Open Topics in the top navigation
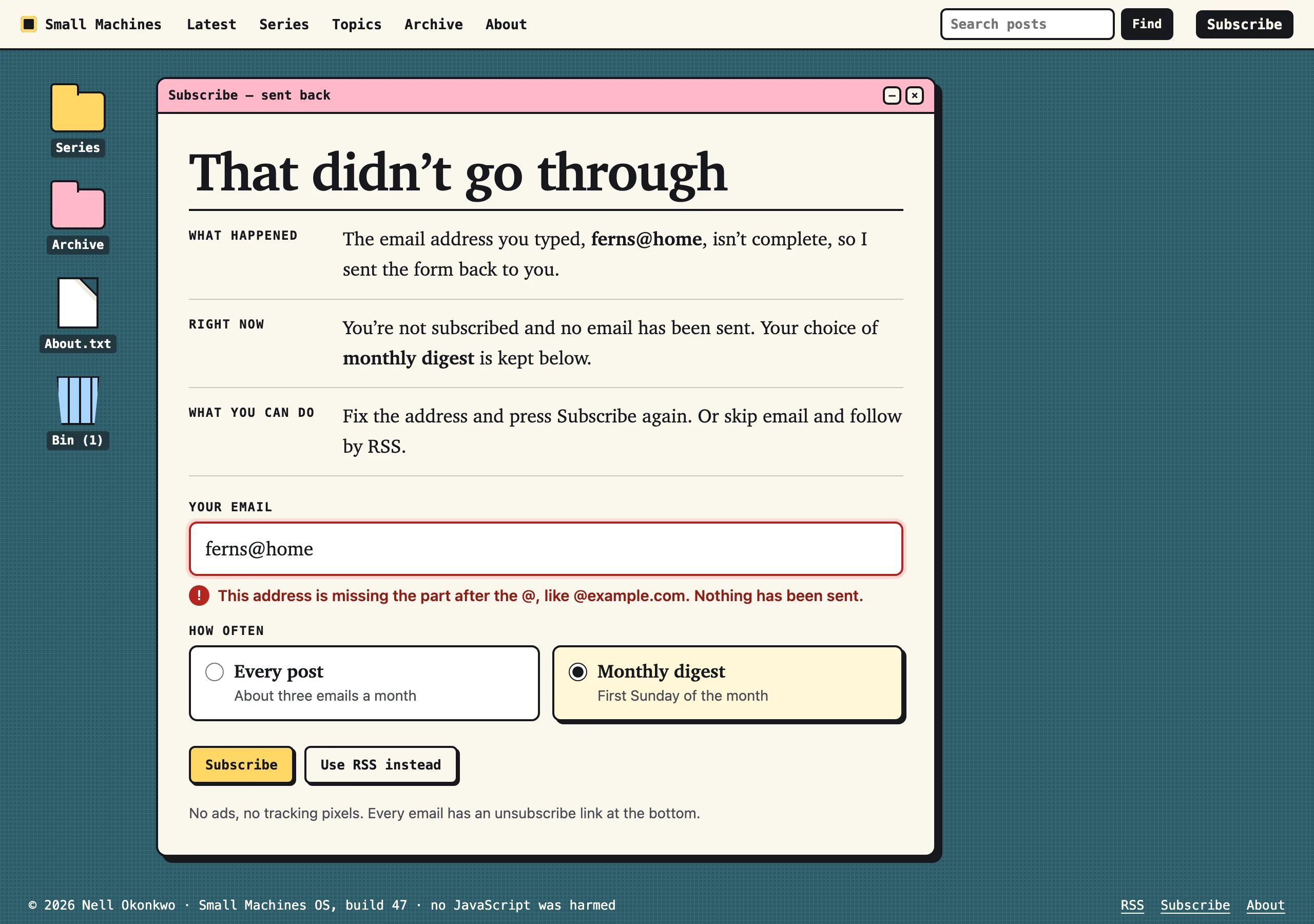The width and height of the screenshot is (1314, 924). coord(357,24)
